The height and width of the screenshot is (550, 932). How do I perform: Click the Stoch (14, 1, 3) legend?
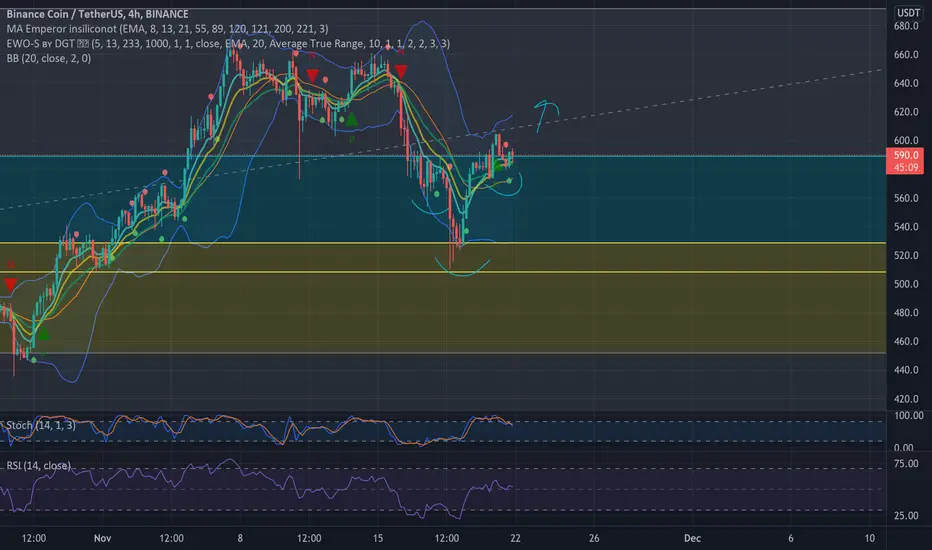point(40,425)
